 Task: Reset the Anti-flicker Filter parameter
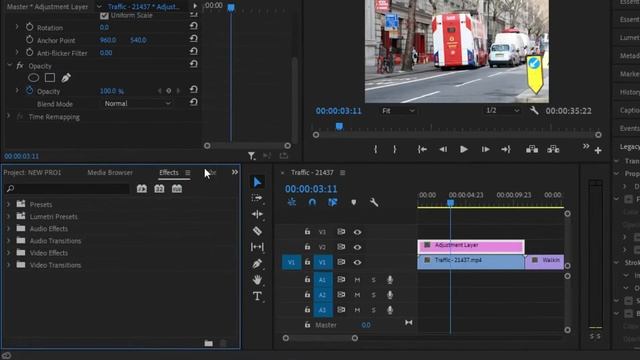tap(193, 51)
